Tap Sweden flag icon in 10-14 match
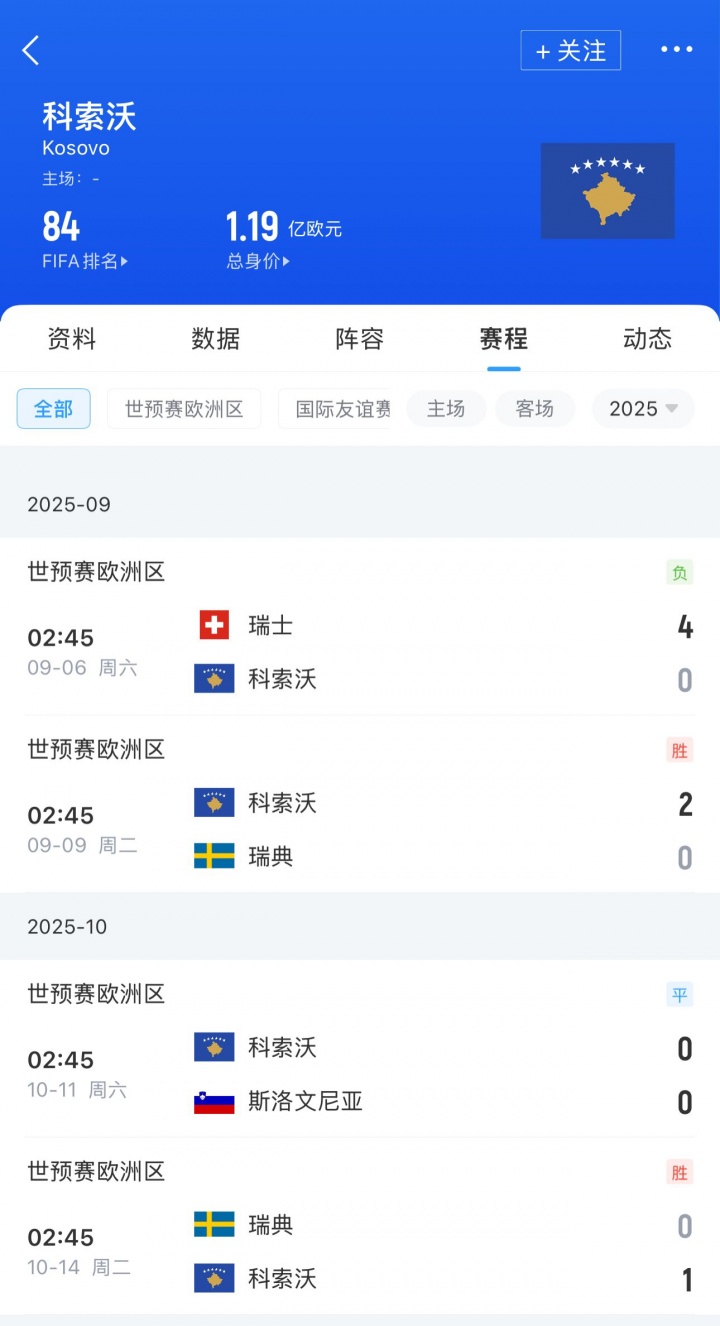Viewport: 720px width, 1326px height. (x=214, y=1225)
